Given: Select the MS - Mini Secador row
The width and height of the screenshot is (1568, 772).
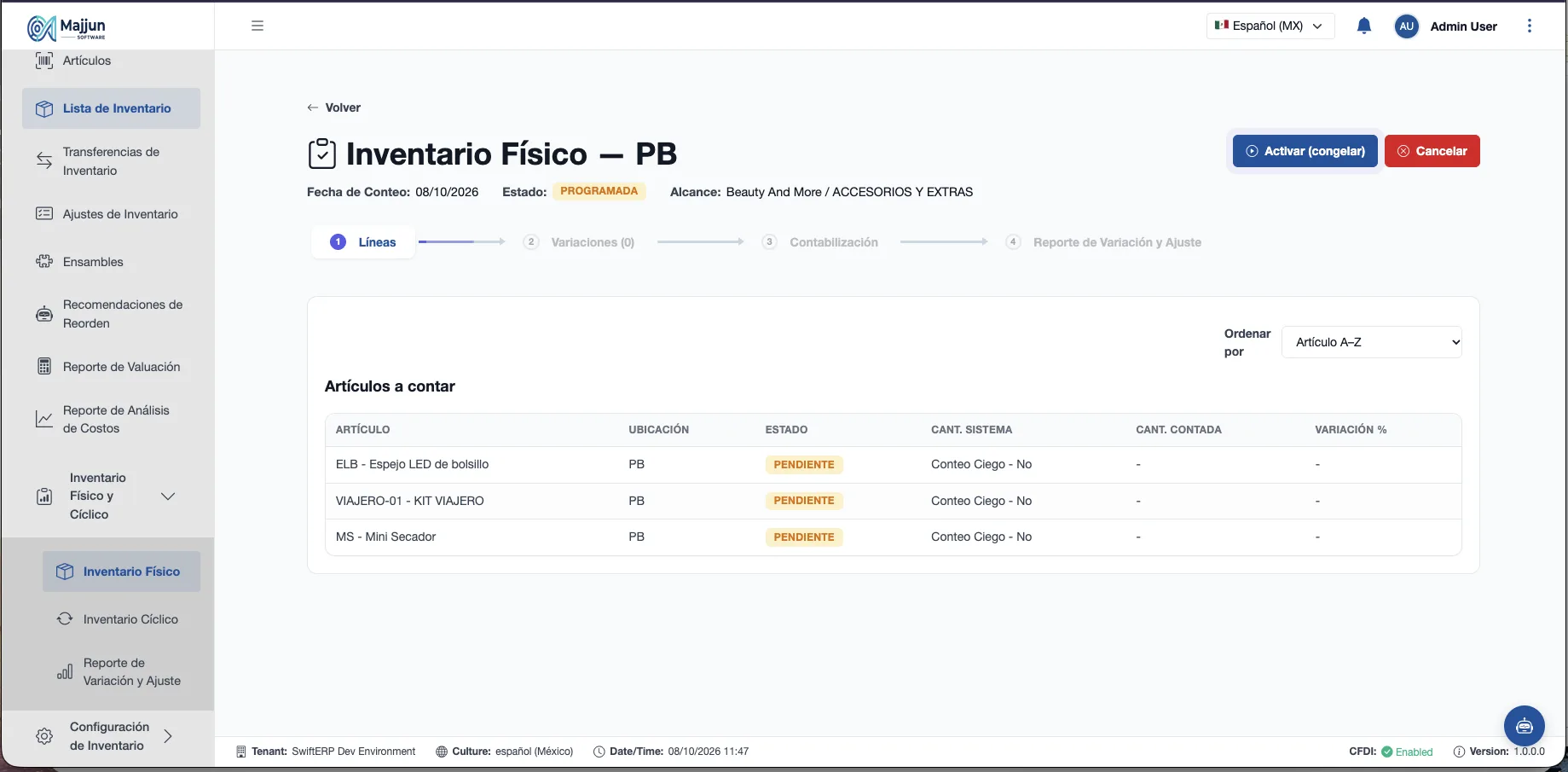Looking at the screenshot, I should click(894, 537).
